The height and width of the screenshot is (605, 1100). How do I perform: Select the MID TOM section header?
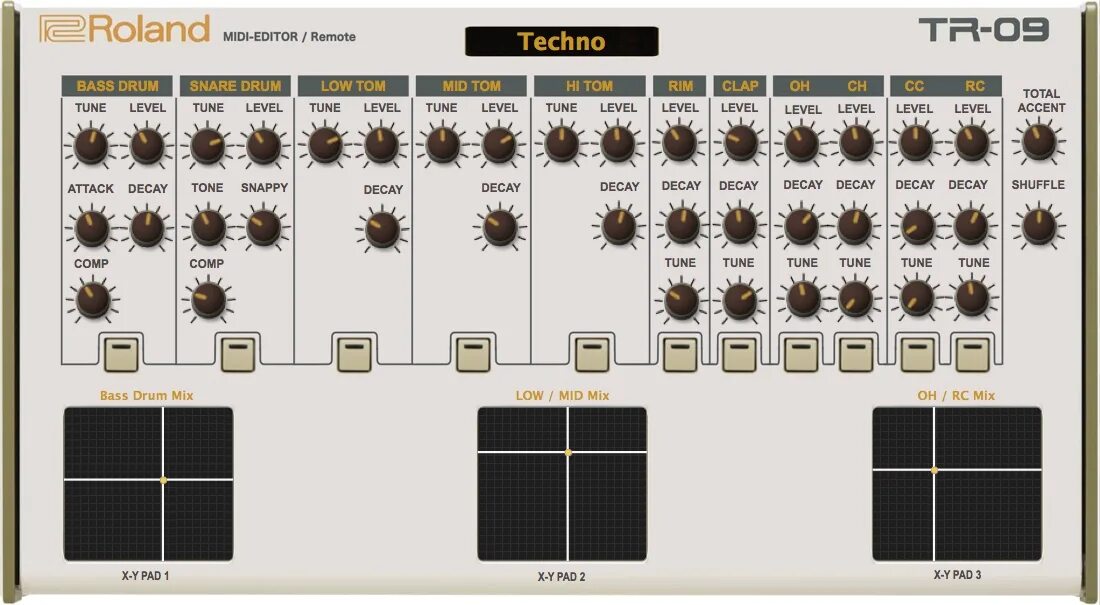(x=470, y=86)
